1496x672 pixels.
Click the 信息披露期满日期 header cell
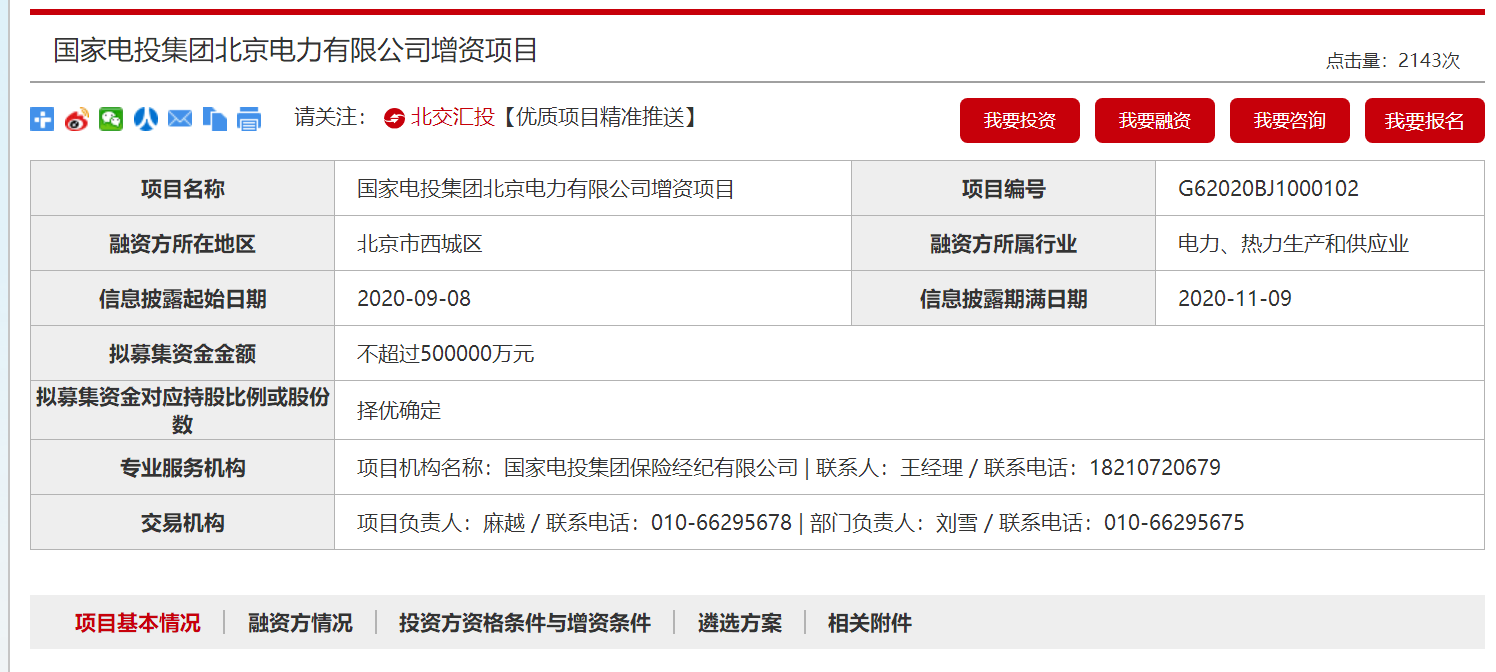click(1003, 298)
